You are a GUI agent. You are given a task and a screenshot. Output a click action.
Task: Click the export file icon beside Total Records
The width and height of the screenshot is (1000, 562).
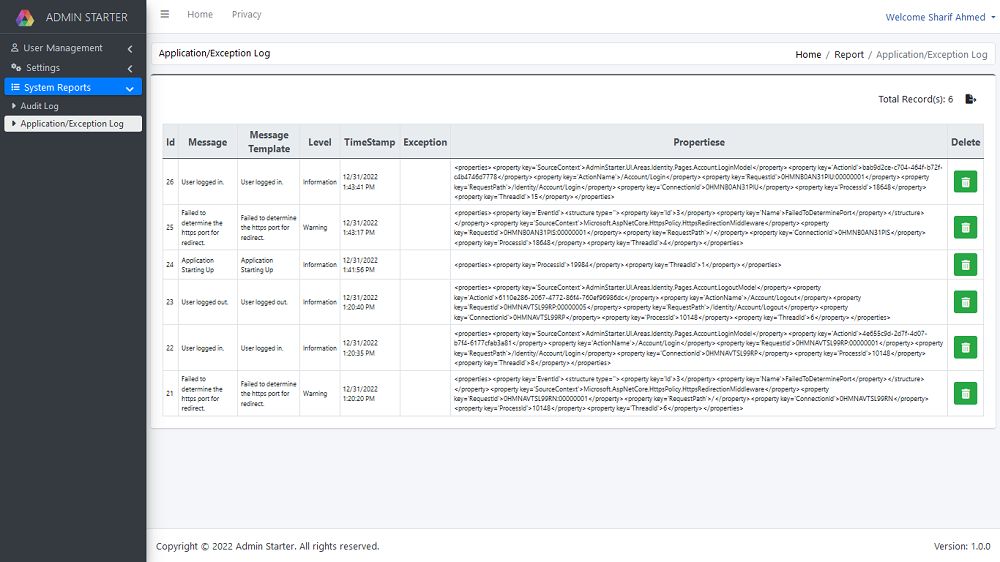(969, 99)
